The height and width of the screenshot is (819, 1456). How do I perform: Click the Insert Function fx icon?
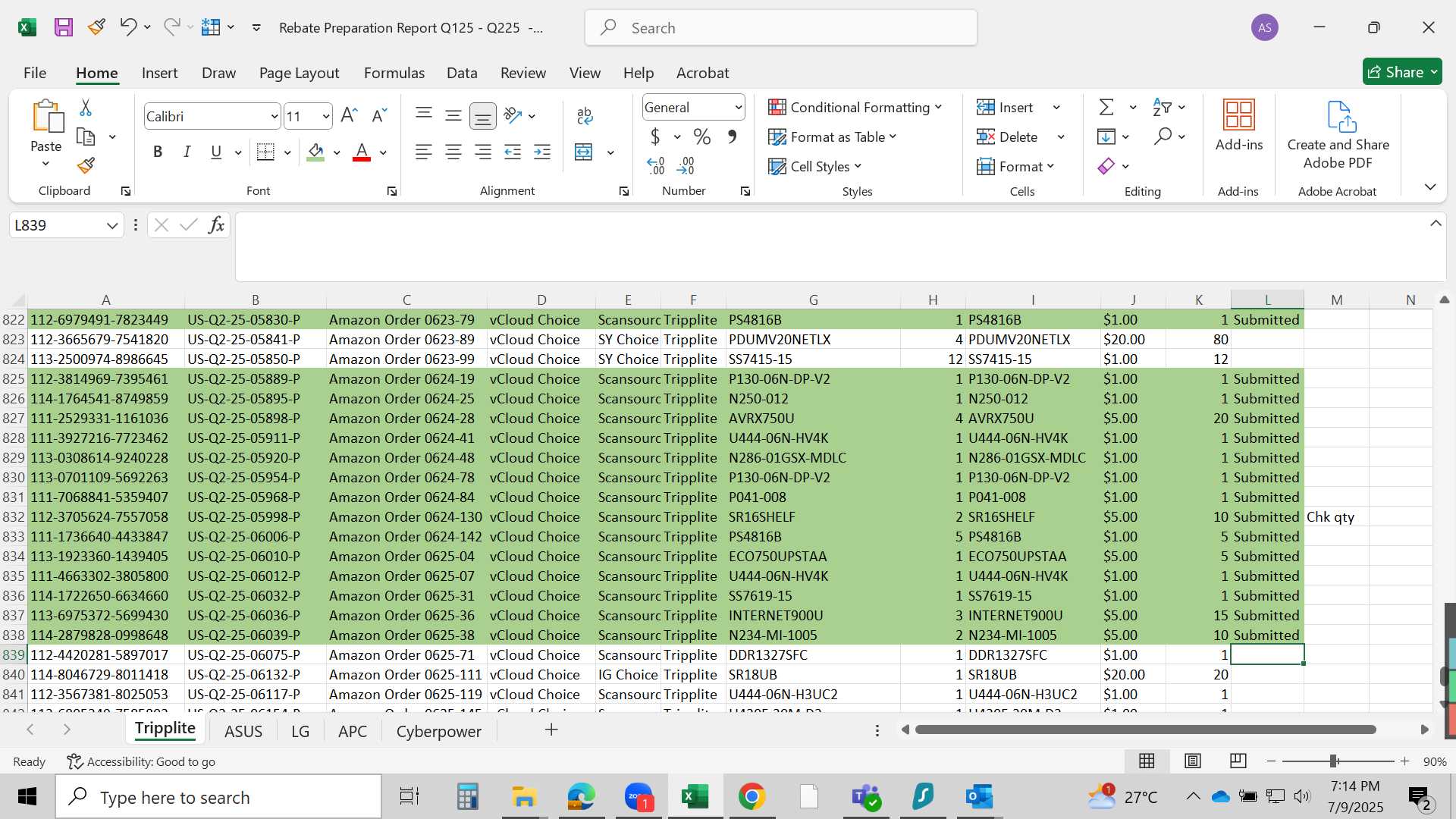coord(216,225)
